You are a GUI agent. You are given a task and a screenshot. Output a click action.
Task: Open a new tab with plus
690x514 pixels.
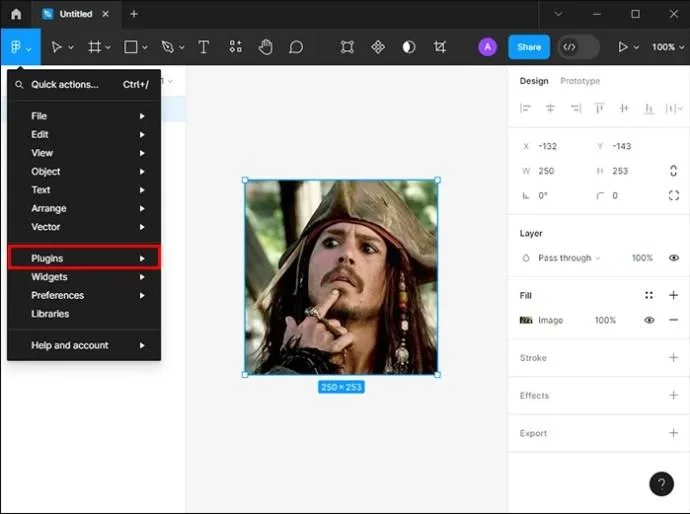coord(134,14)
